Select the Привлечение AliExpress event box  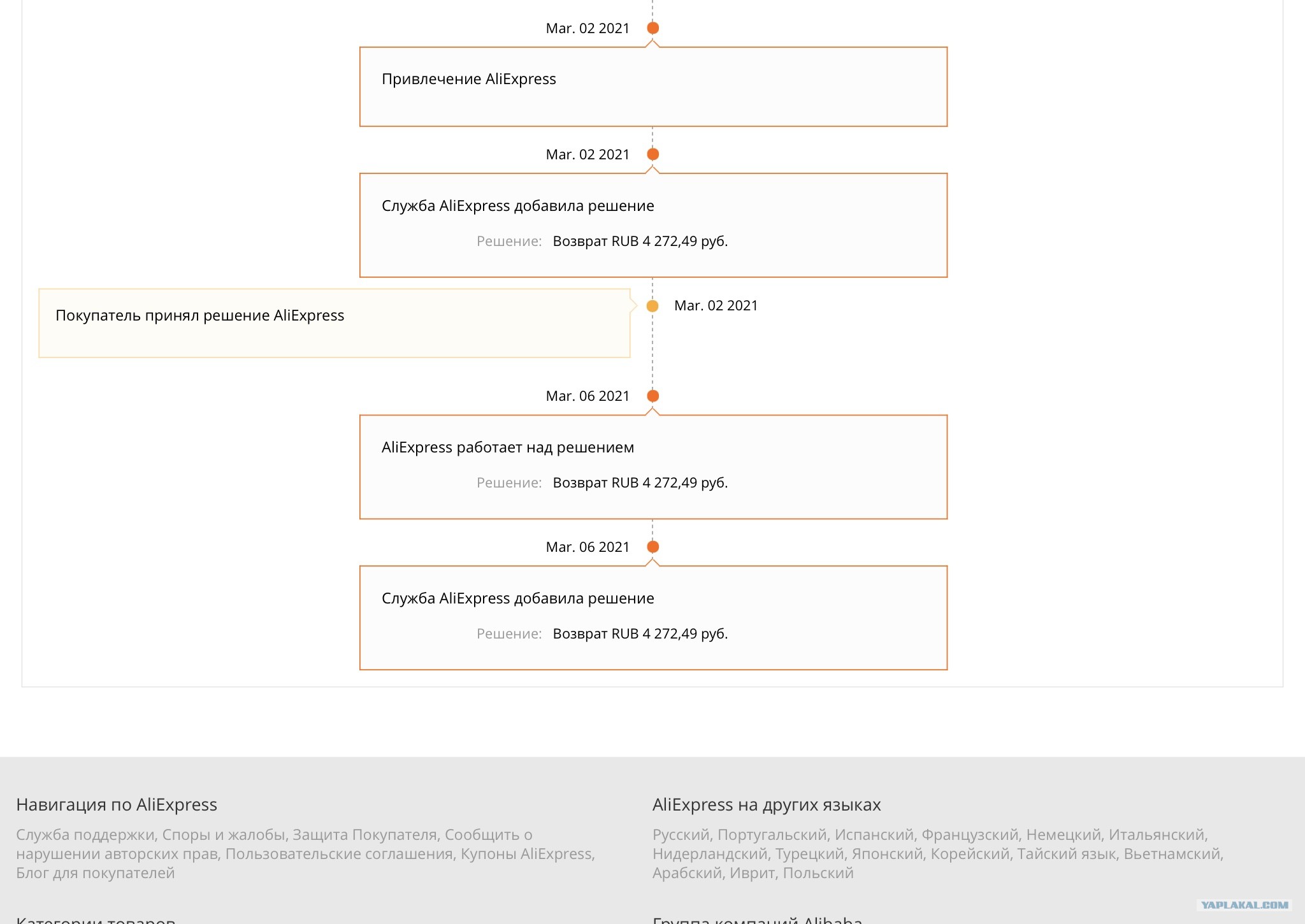pyautogui.click(x=653, y=87)
